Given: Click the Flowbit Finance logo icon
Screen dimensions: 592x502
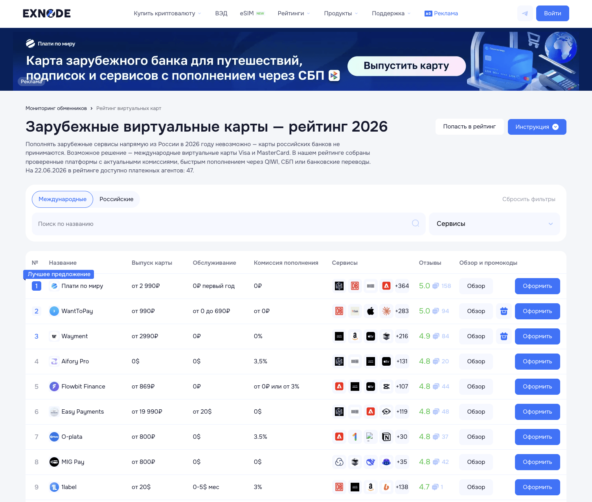Looking at the screenshot, I should (54, 387).
